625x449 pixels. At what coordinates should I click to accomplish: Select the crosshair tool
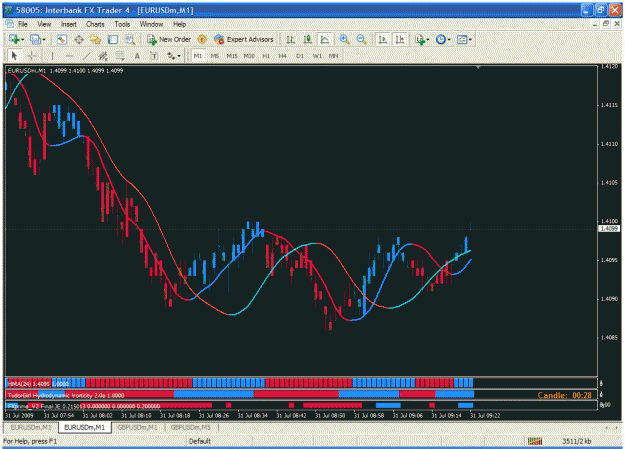pos(32,56)
